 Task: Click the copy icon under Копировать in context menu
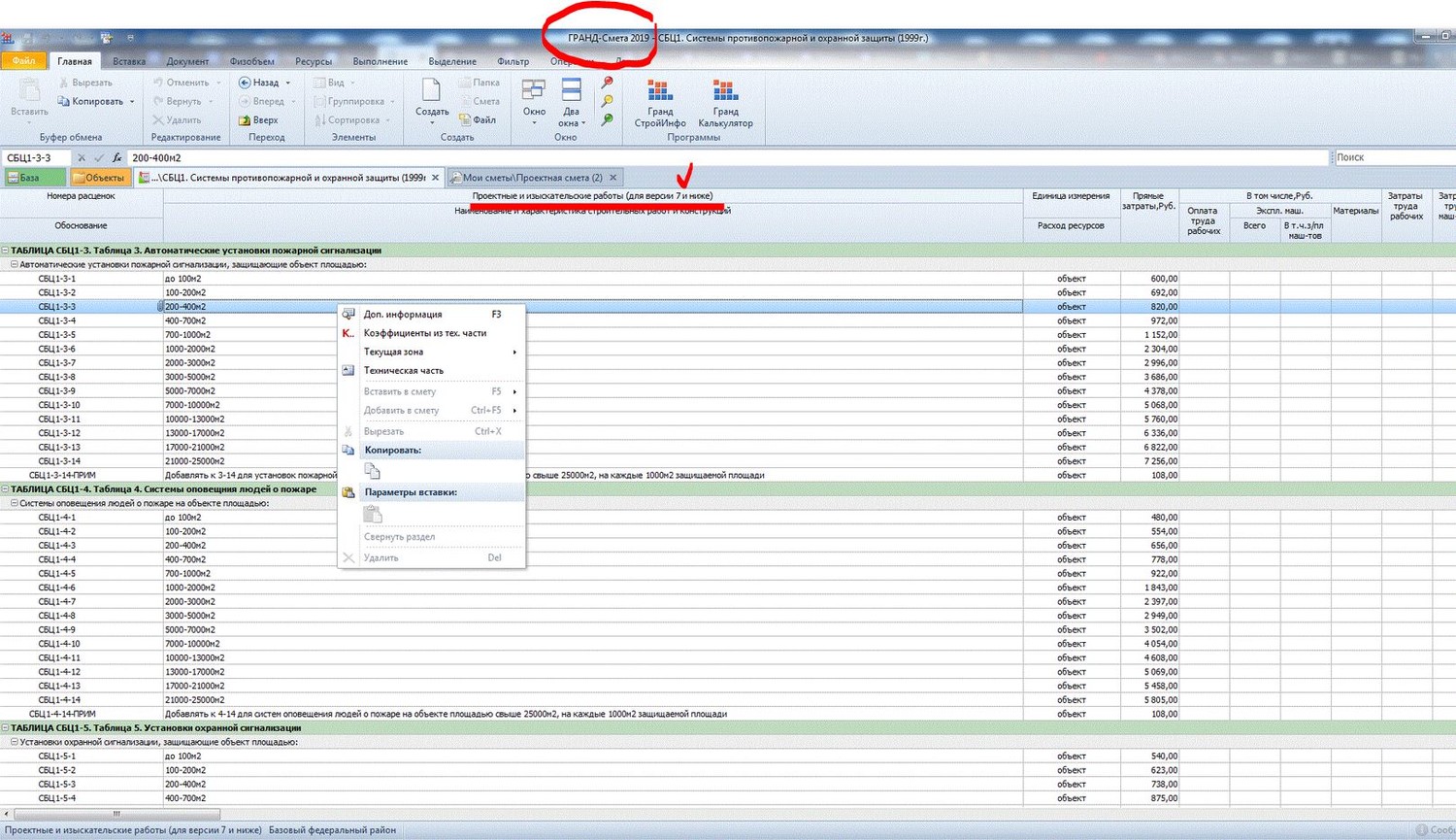coord(373,471)
